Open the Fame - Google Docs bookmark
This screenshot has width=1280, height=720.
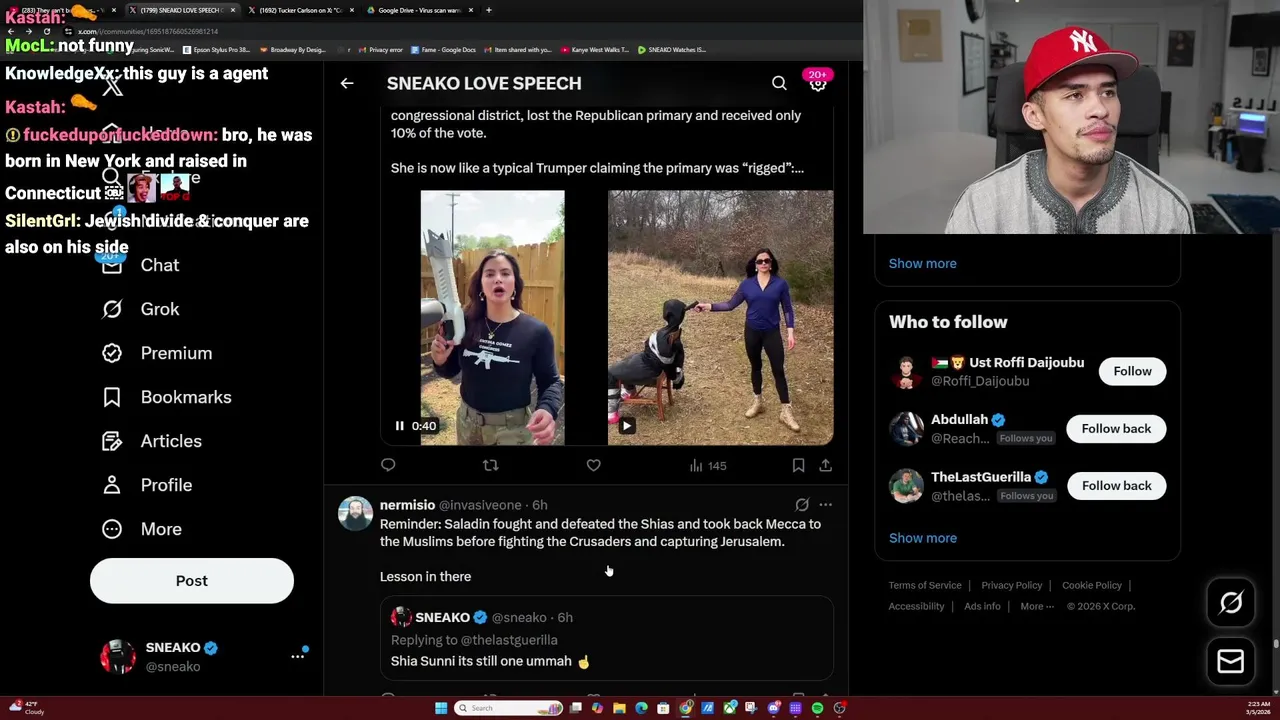[443, 49]
